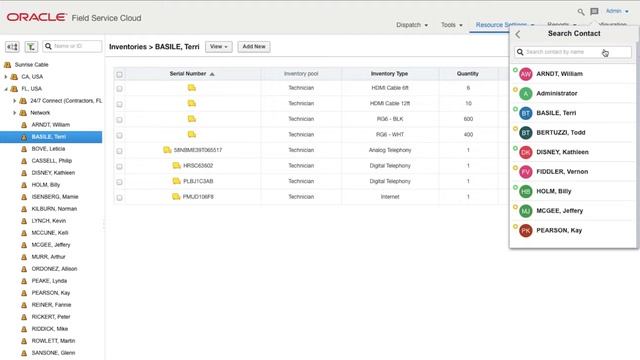Open the View dropdown button

tap(218, 47)
